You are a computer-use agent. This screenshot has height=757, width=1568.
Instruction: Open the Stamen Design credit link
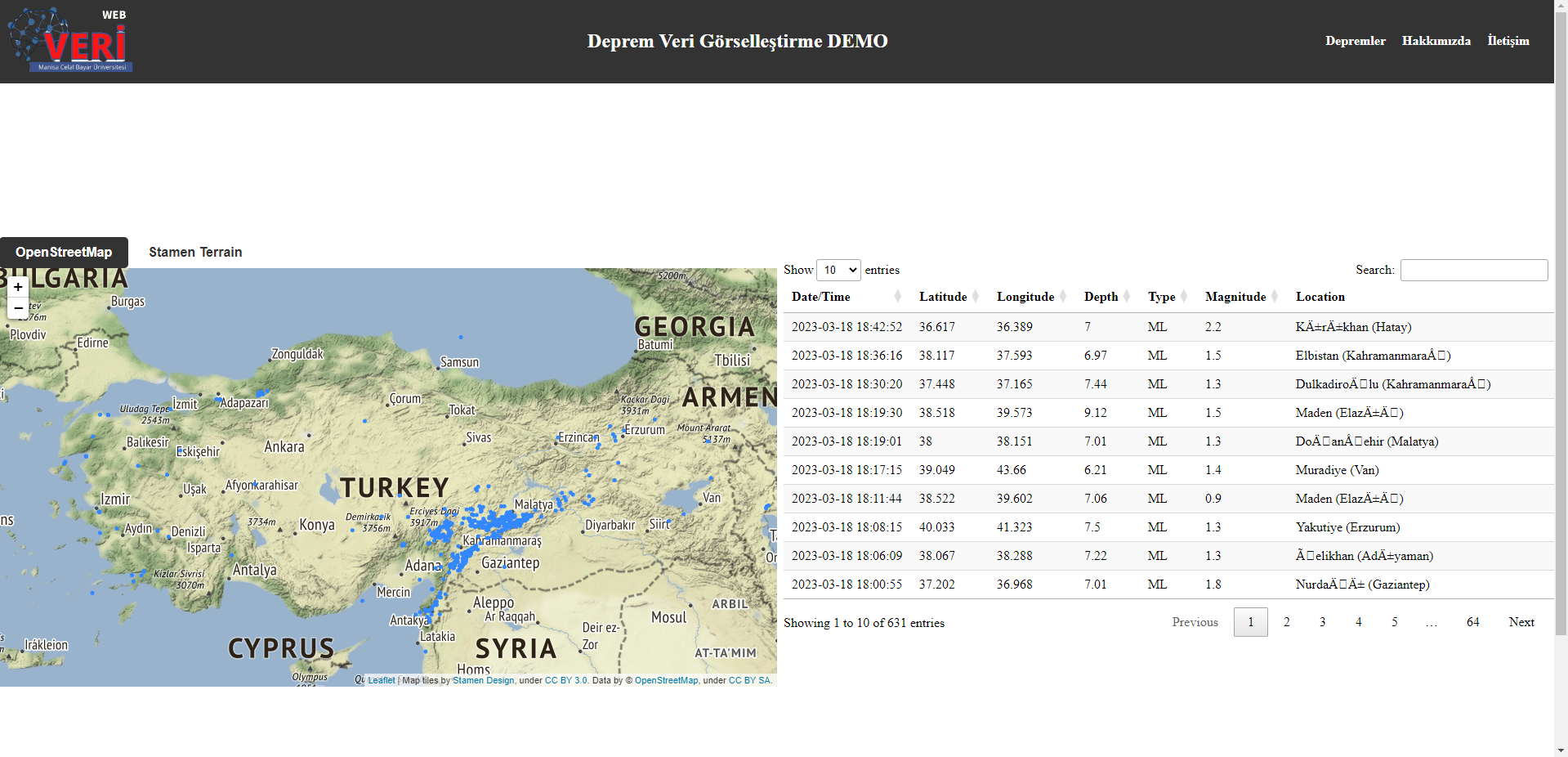(482, 680)
